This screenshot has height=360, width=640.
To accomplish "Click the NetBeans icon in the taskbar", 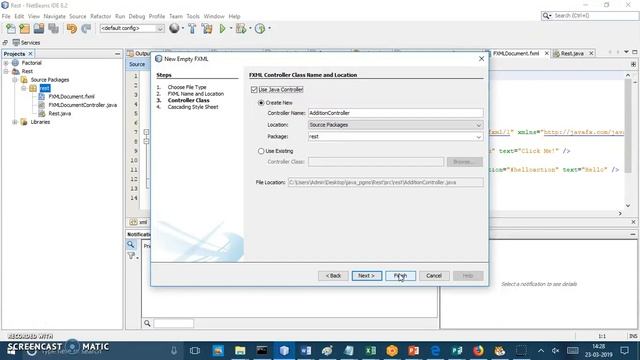I will click(x=284, y=350).
